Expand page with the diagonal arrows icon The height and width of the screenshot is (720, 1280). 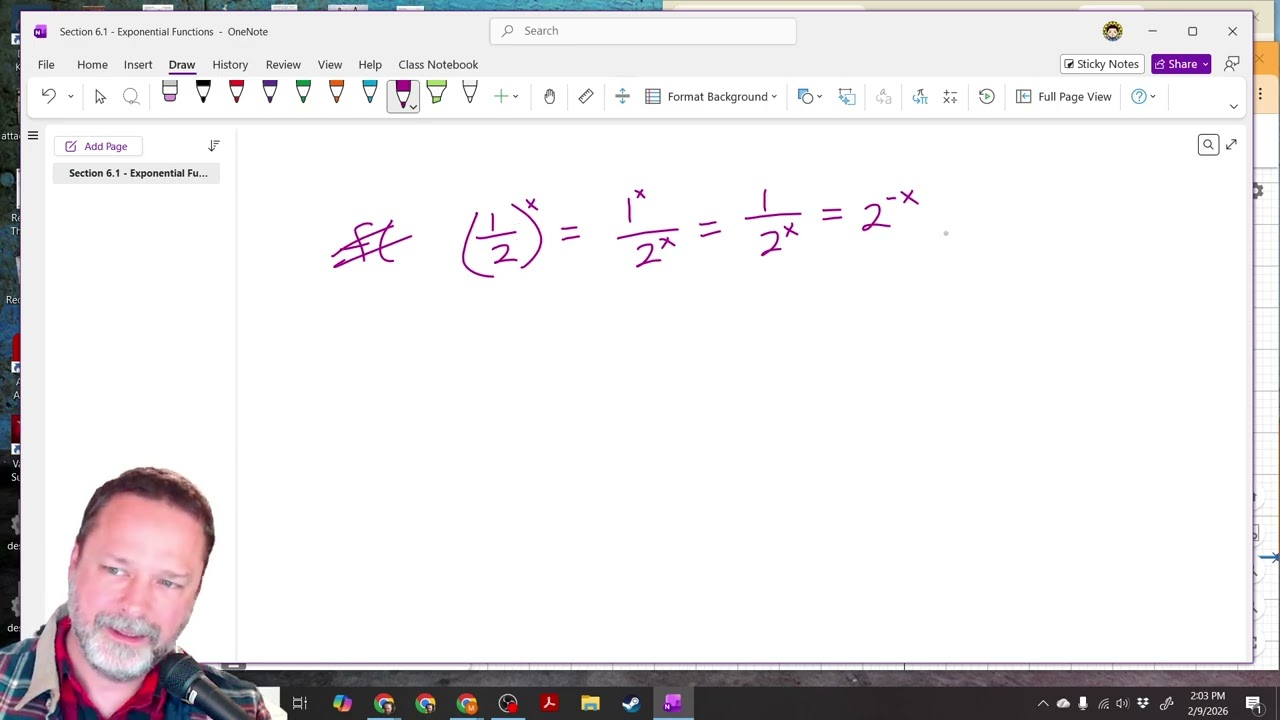point(1231,145)
